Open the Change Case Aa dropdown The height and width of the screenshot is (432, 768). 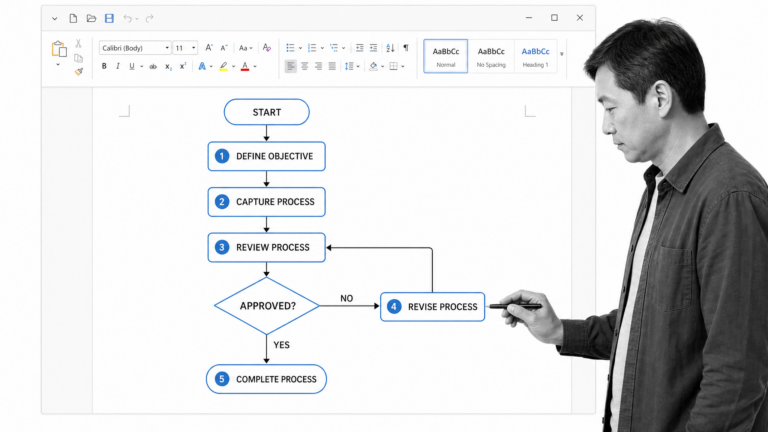(245, 48)
